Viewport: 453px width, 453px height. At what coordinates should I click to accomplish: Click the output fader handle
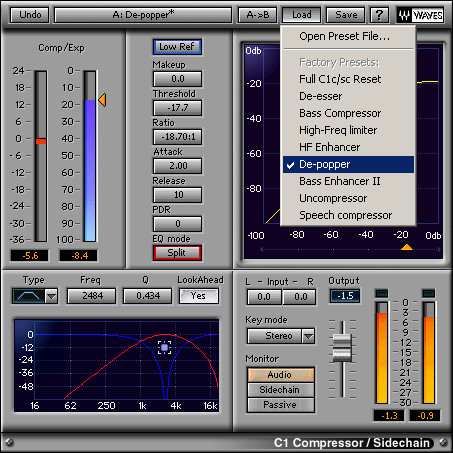tap(342, 348)
